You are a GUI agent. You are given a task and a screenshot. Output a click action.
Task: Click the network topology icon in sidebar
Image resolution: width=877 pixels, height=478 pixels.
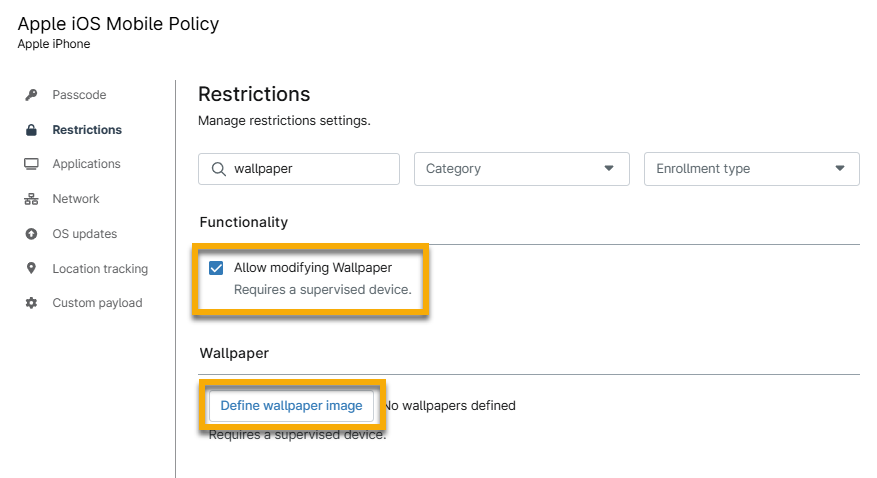click(x=31, y=199)
